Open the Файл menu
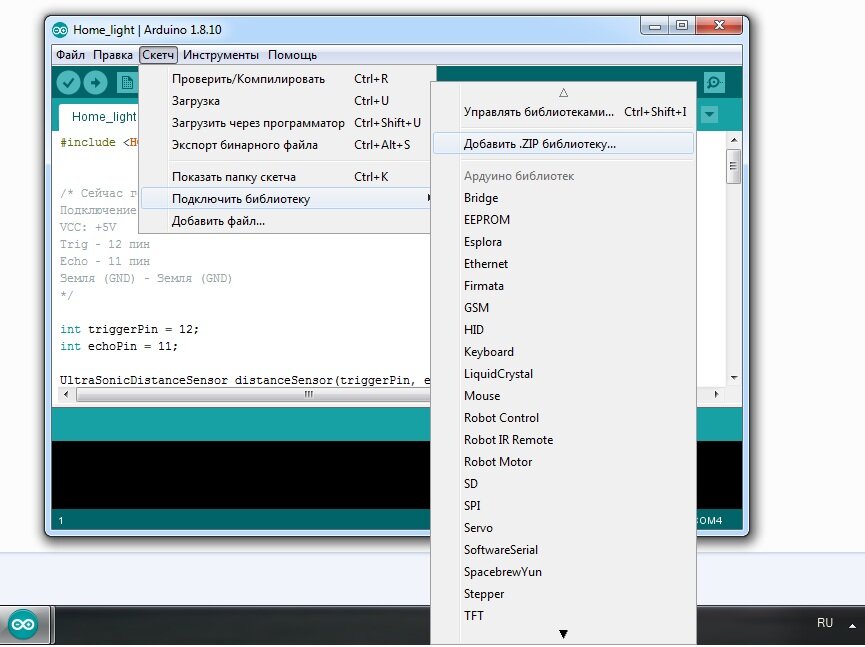Image resolution: width=865 pixels, height=647 pixels. (x=70, y=55)
